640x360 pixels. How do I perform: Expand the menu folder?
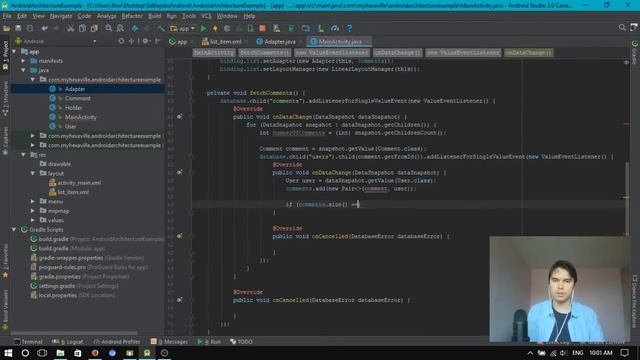pos(33,201)
